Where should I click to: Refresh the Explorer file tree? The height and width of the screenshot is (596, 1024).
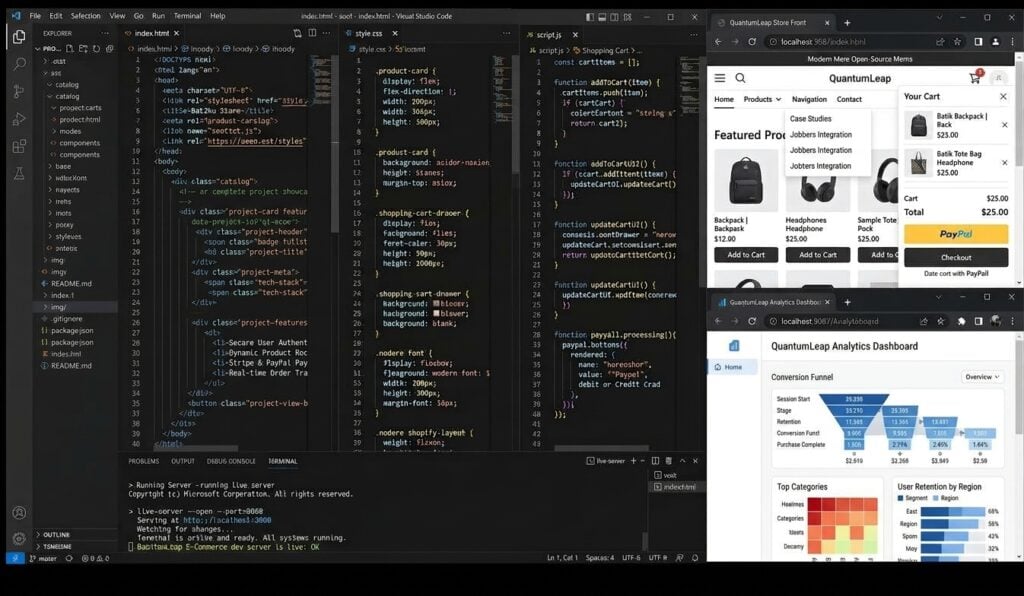tap(97, 48)
